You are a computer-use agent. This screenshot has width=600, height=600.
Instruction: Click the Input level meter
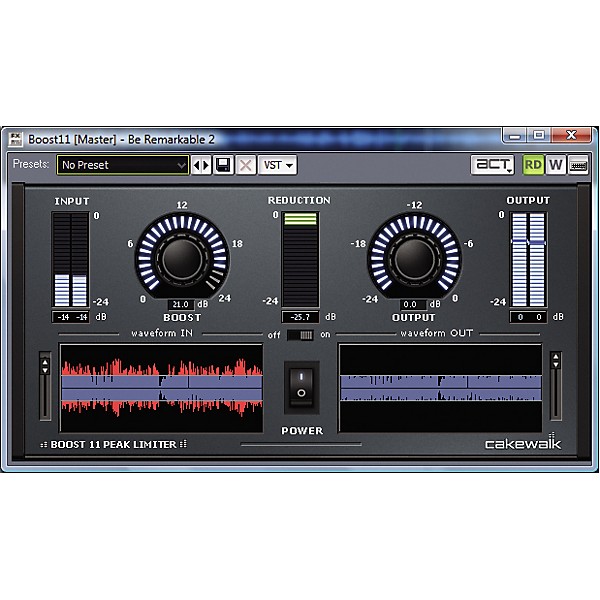71,259
